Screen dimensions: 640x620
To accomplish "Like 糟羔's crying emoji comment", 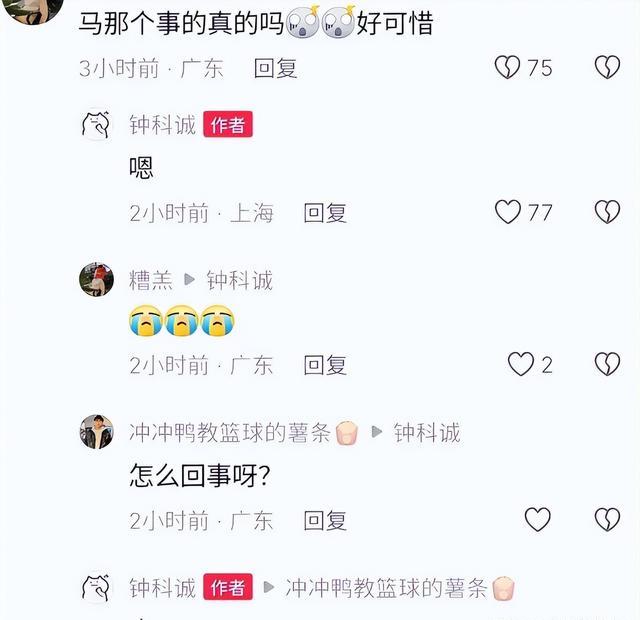I will click(x=521, y=364).
